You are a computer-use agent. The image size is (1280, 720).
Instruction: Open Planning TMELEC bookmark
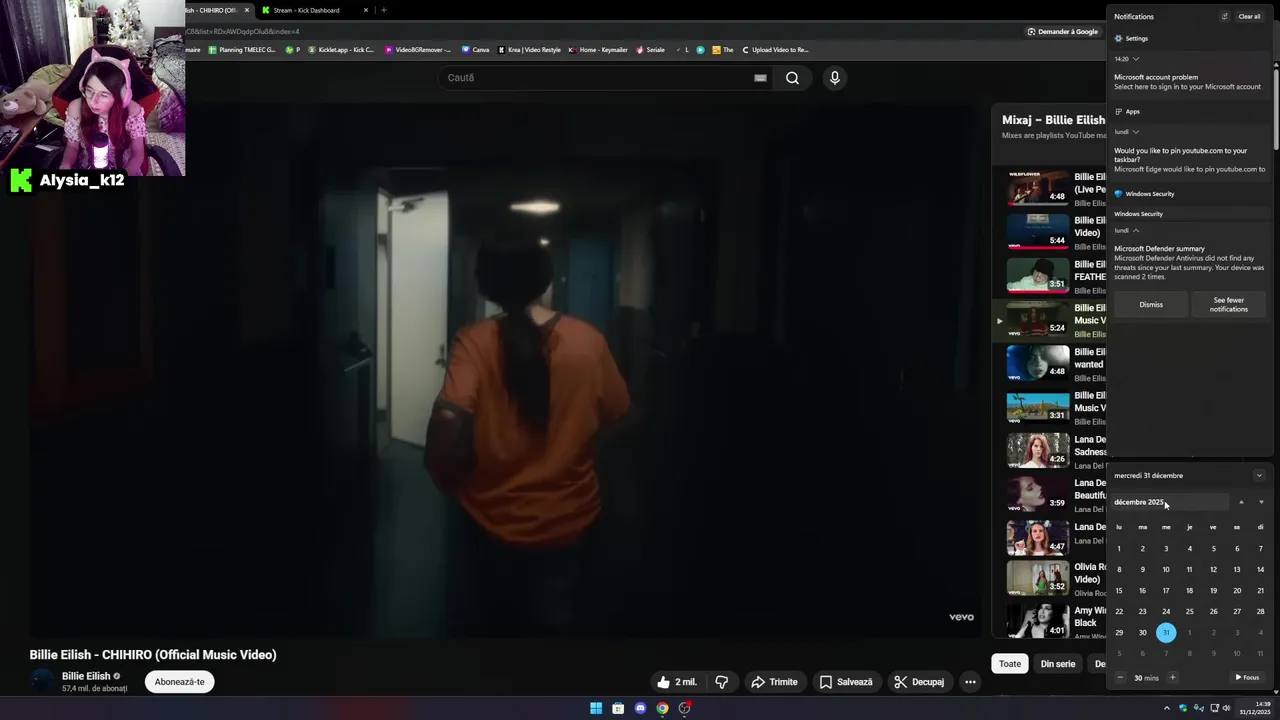[x=242, y=50]
